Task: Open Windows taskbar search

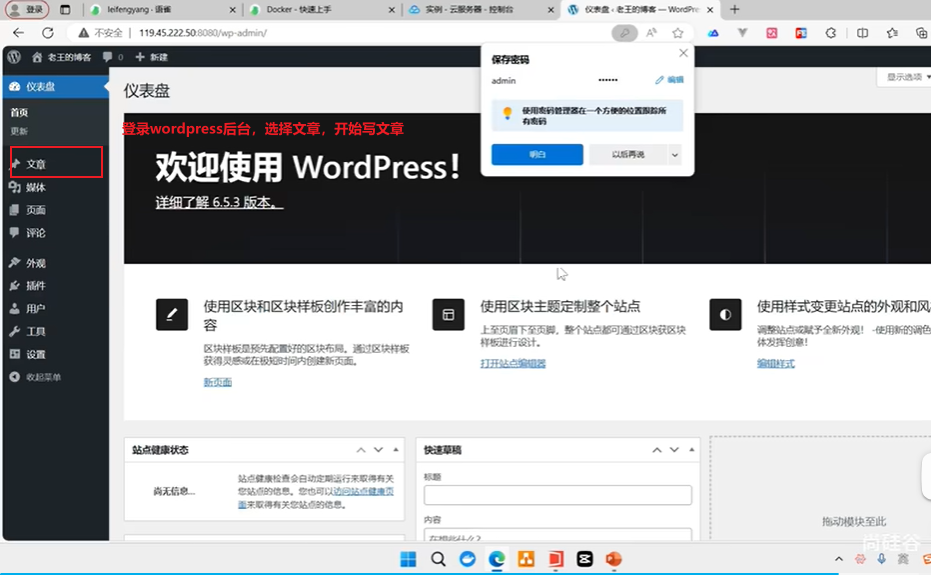Action: (x=438, y=559)
